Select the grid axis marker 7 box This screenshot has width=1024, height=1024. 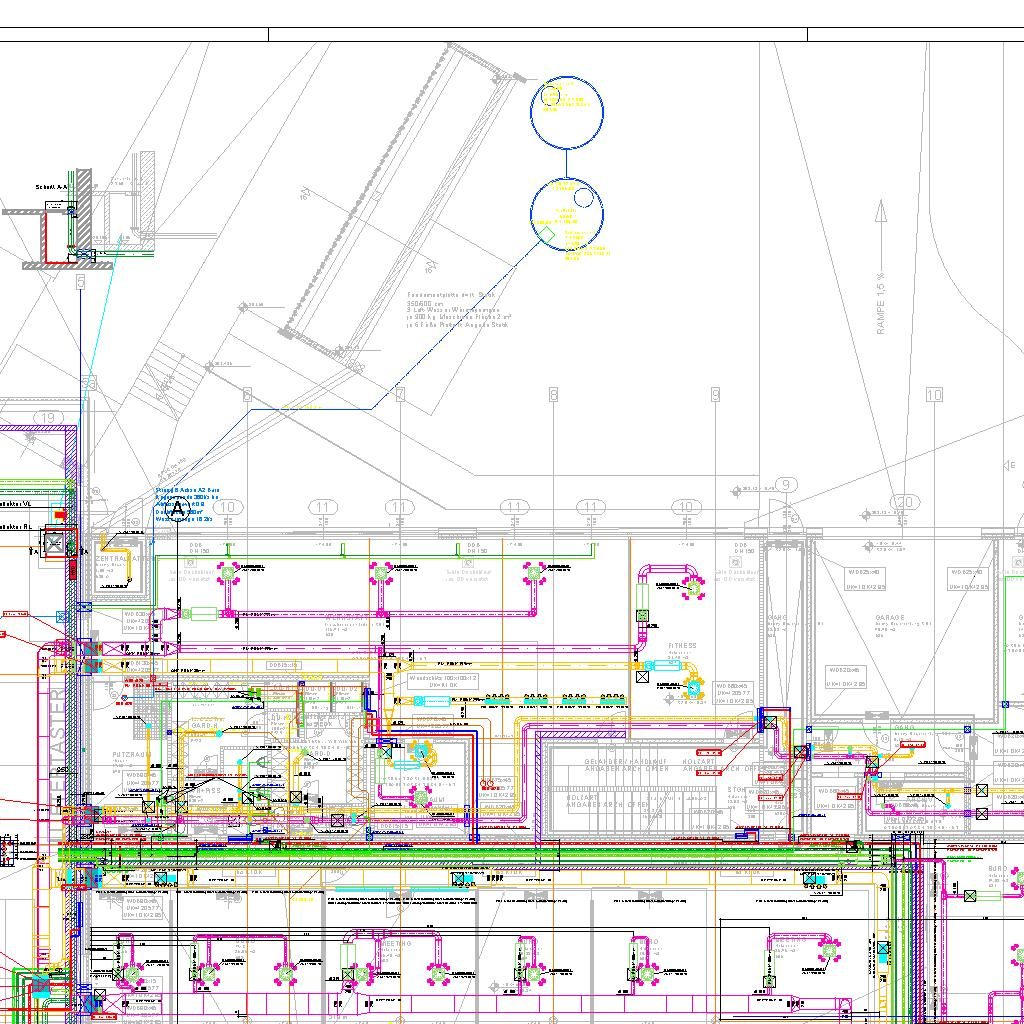(400, 395)
